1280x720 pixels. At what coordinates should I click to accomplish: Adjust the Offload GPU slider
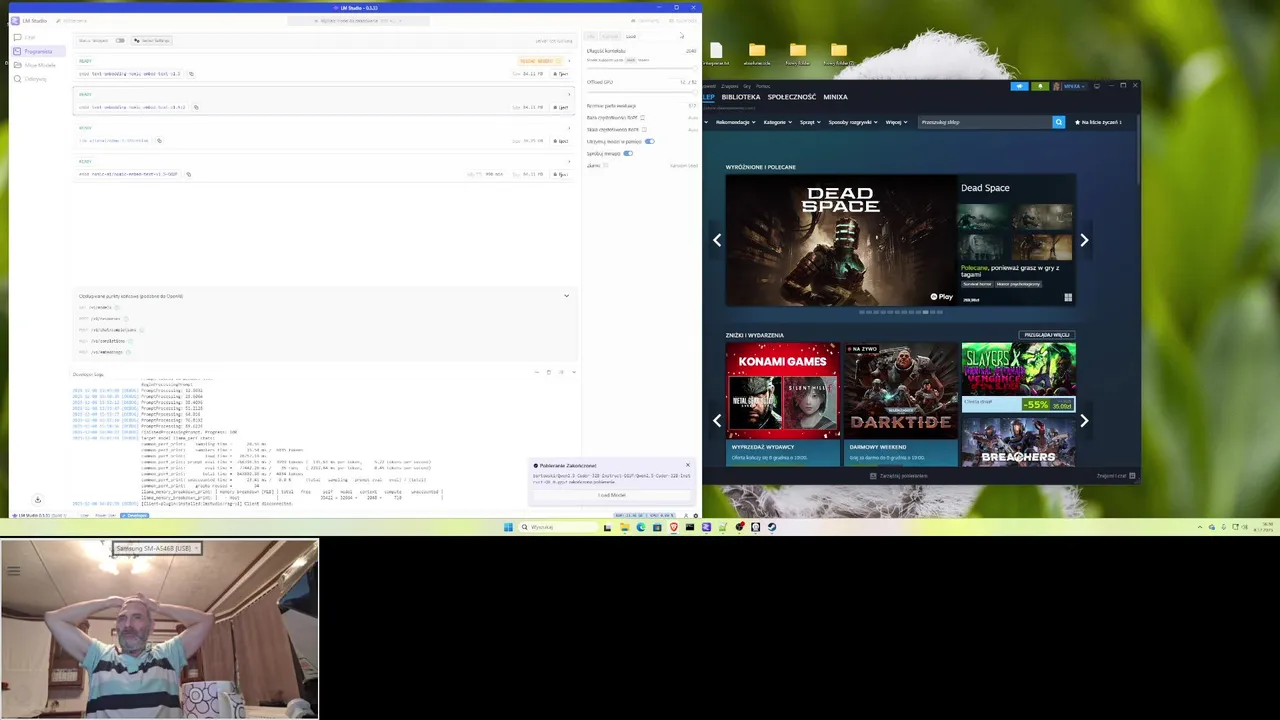pos(641,92)
